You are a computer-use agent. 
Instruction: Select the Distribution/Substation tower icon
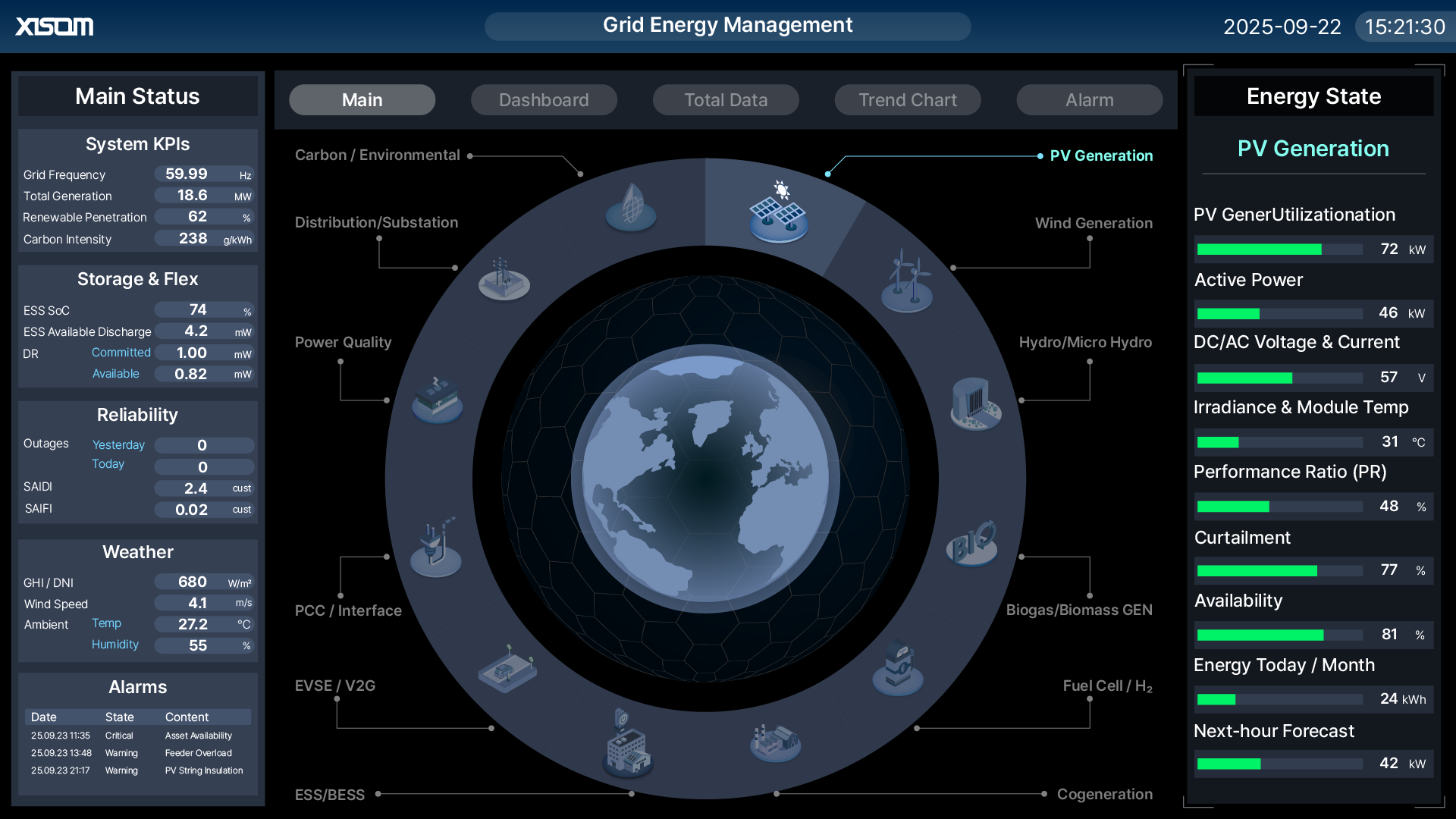tap(504, 280)
